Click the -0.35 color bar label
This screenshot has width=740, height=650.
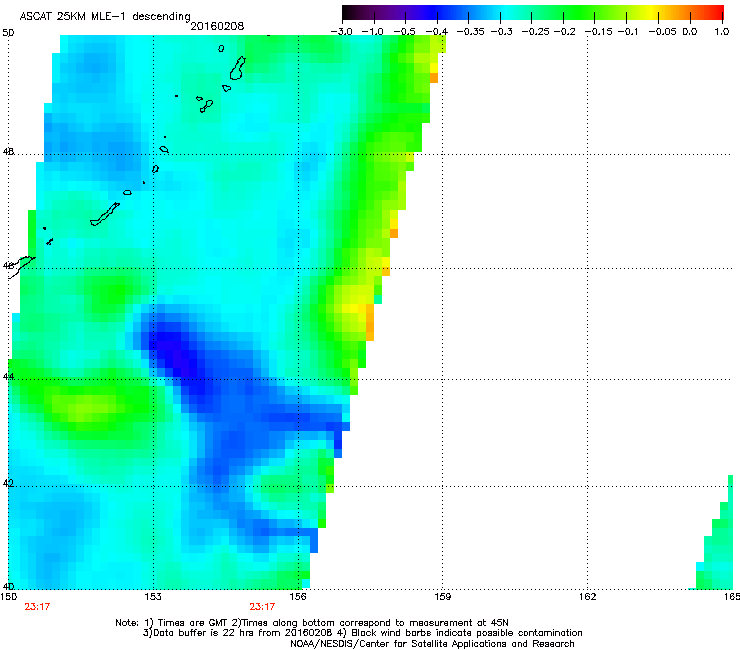click(471, 32)
